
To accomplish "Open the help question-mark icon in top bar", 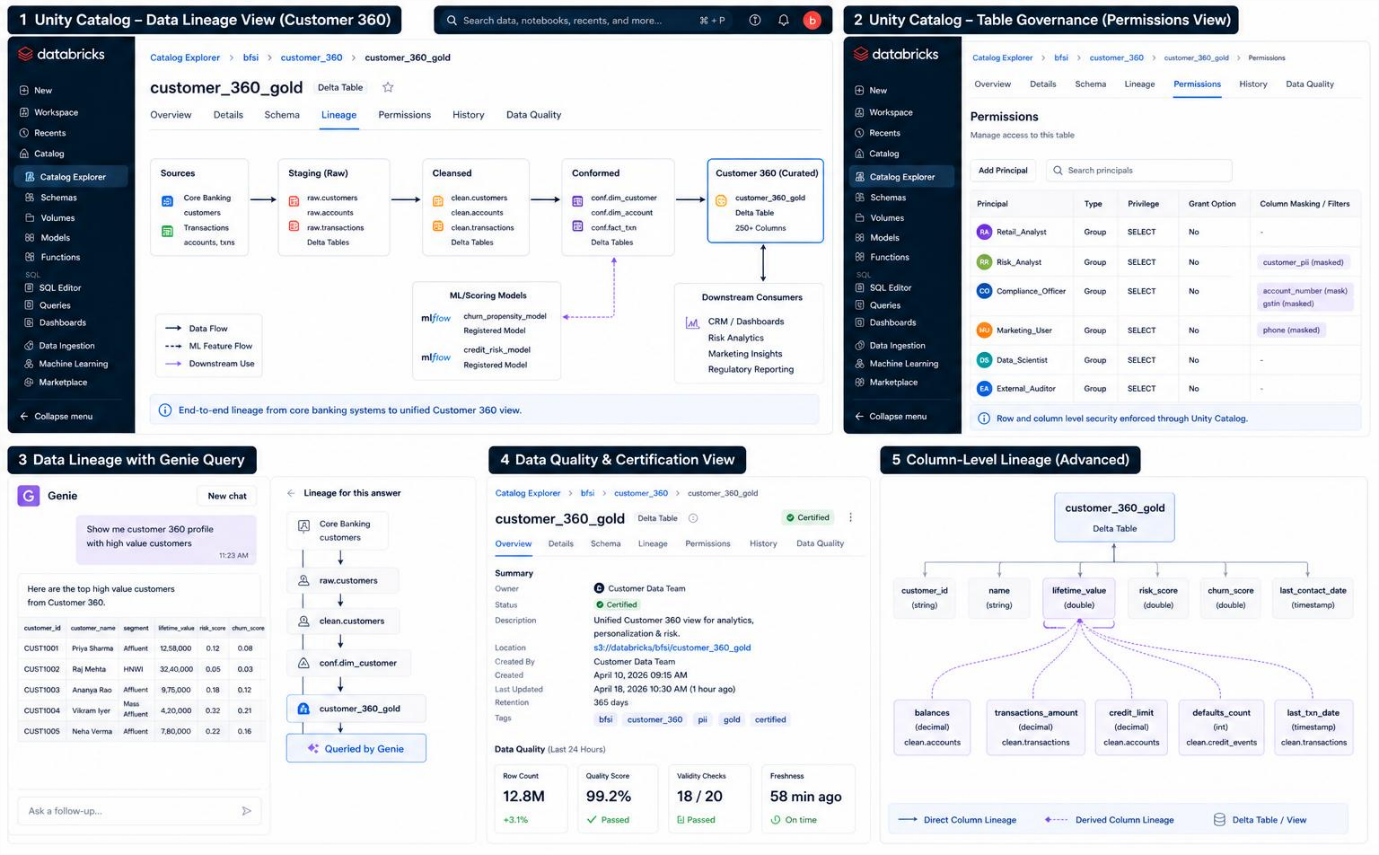I will click(x=755, y=20).
